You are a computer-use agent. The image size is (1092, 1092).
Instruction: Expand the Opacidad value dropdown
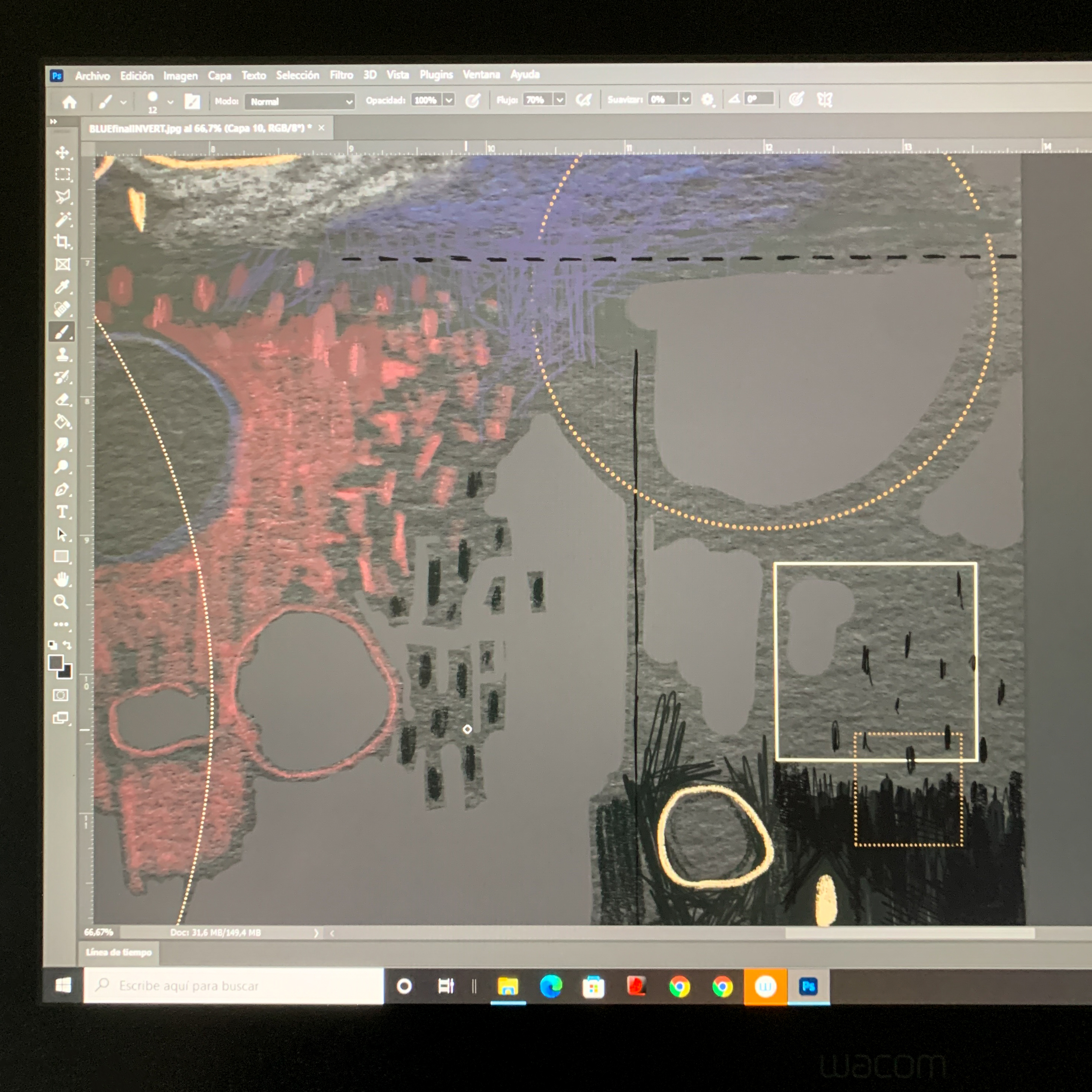(449, 101)
